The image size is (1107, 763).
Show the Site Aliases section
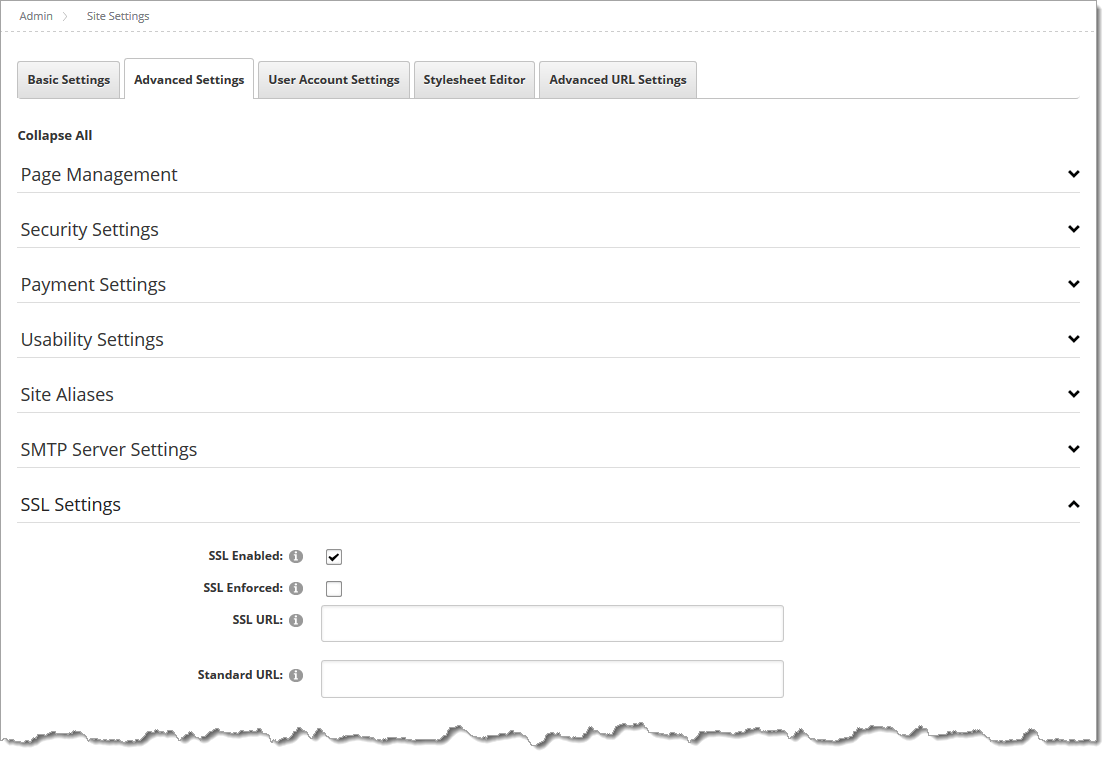coord(1074,394)
